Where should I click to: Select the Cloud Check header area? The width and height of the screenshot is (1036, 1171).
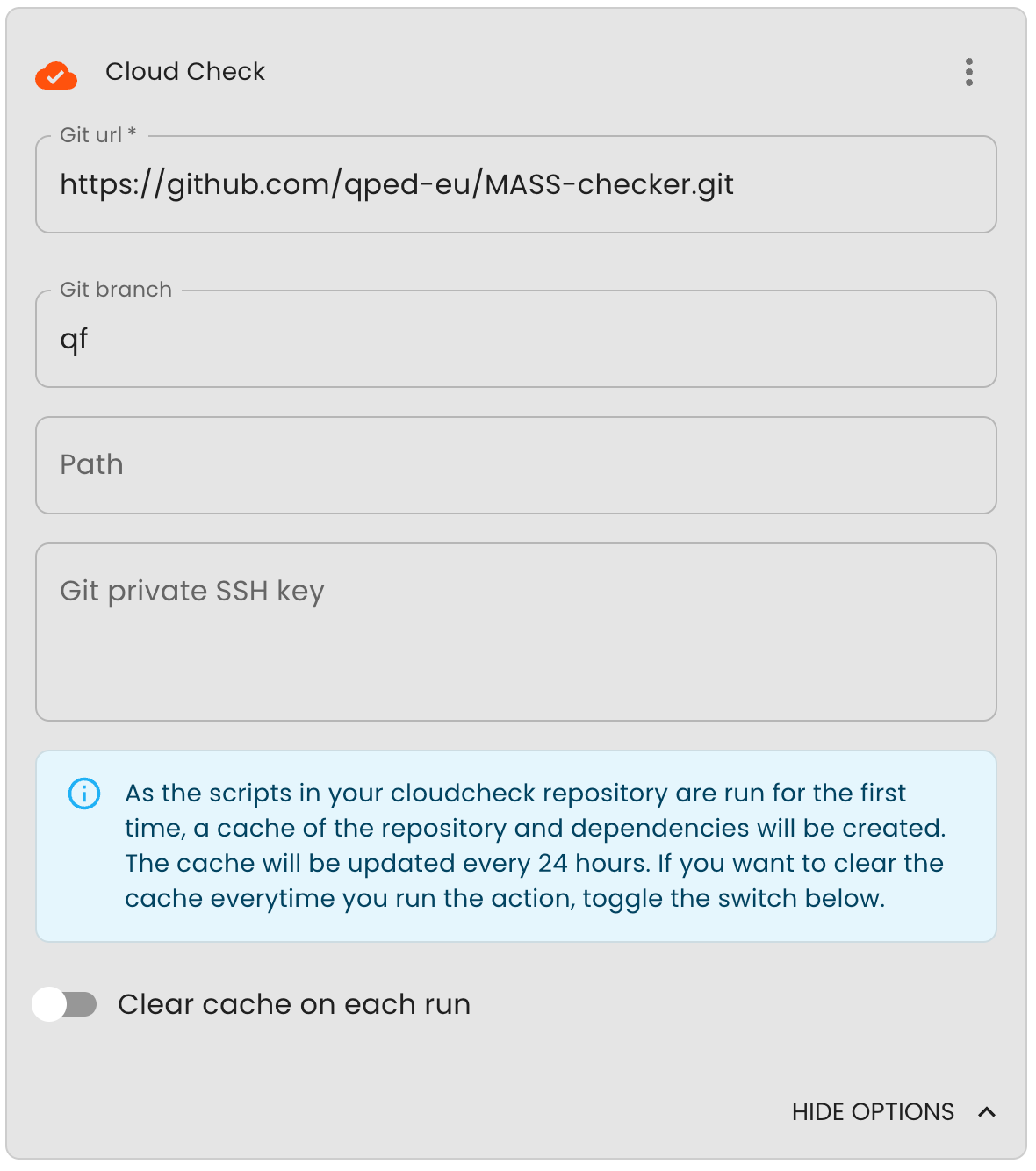(x=185, y=72)
